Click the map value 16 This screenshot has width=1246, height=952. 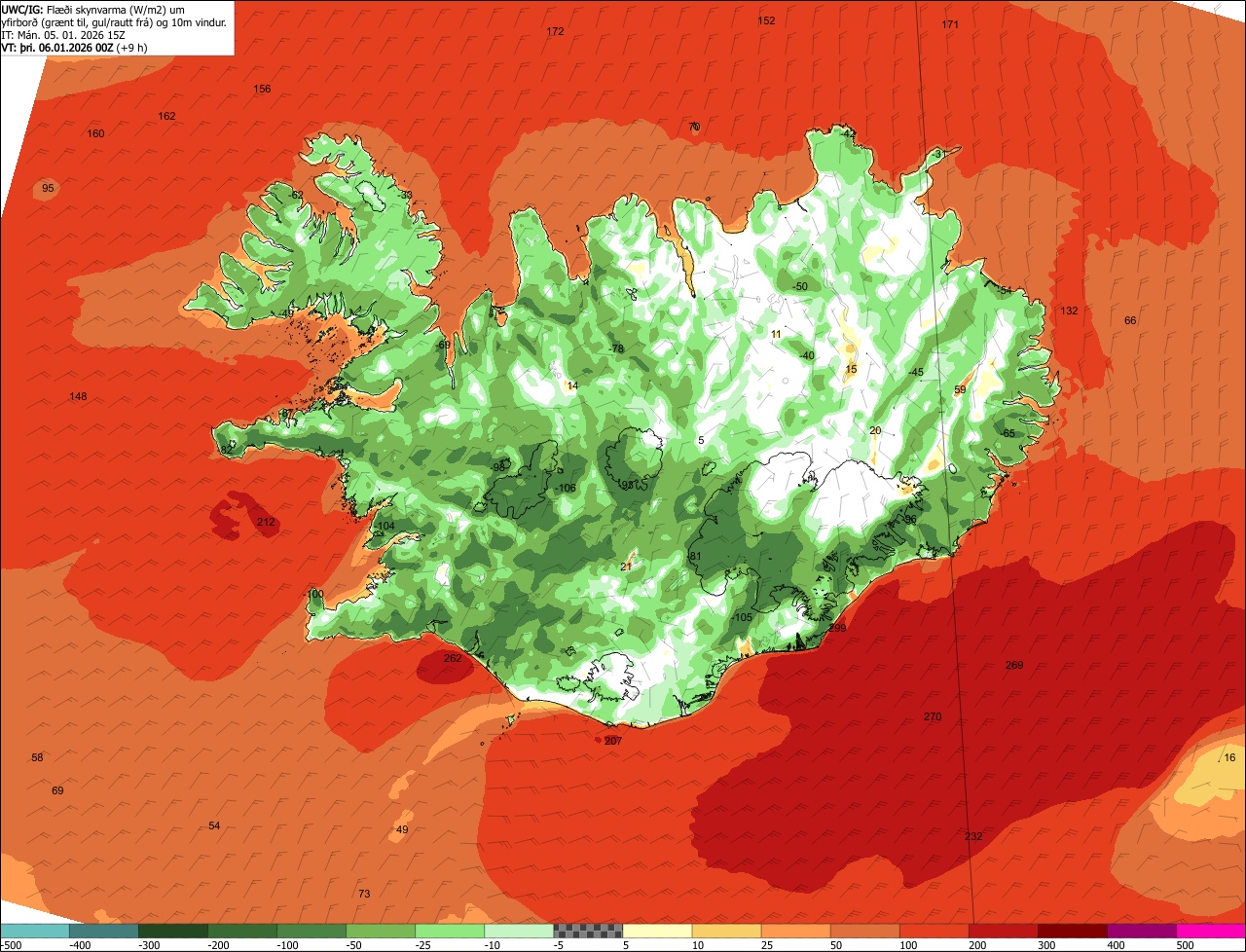1229,758
